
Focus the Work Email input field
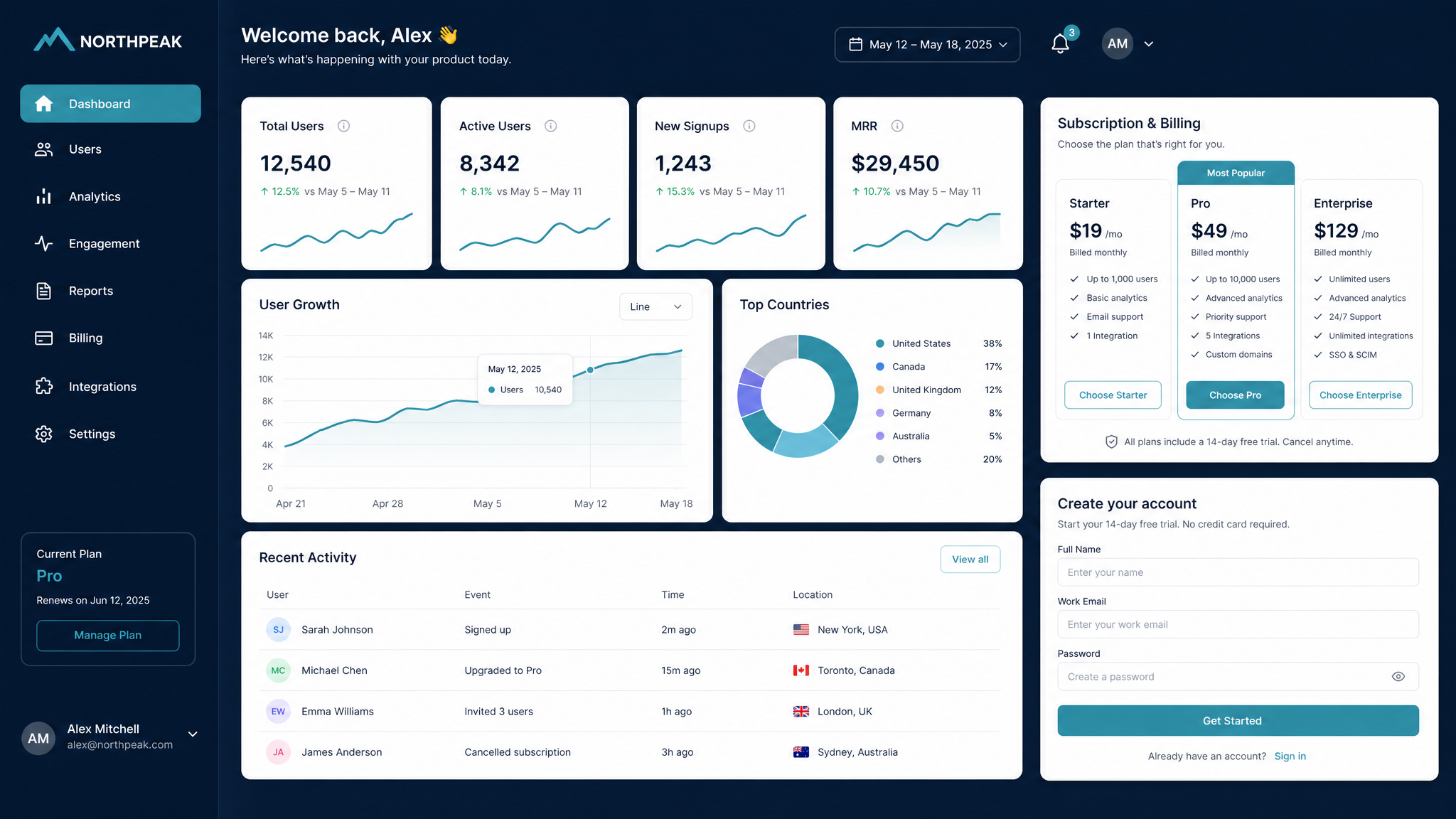(1238, 624)
